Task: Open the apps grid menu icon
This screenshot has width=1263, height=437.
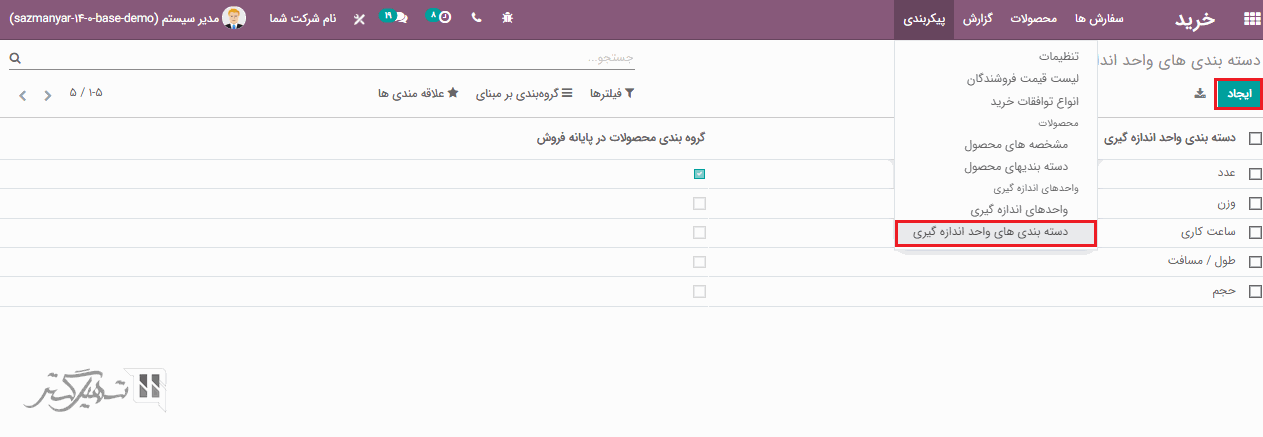Action: pos(1250,19)
